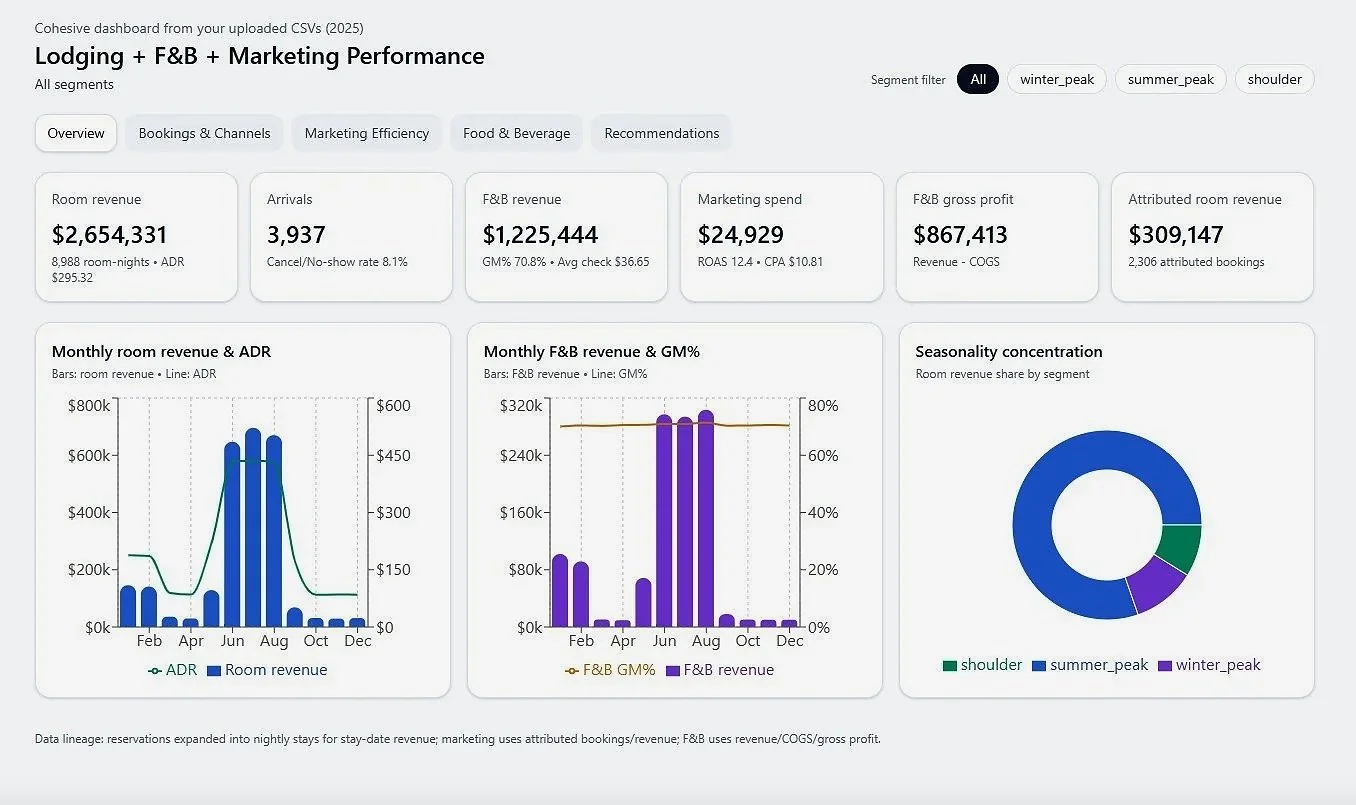Click the Room revenue KPI card
Image resolution: width=1356 pixels, height=805 pixels.
click(x=136, y=237)
